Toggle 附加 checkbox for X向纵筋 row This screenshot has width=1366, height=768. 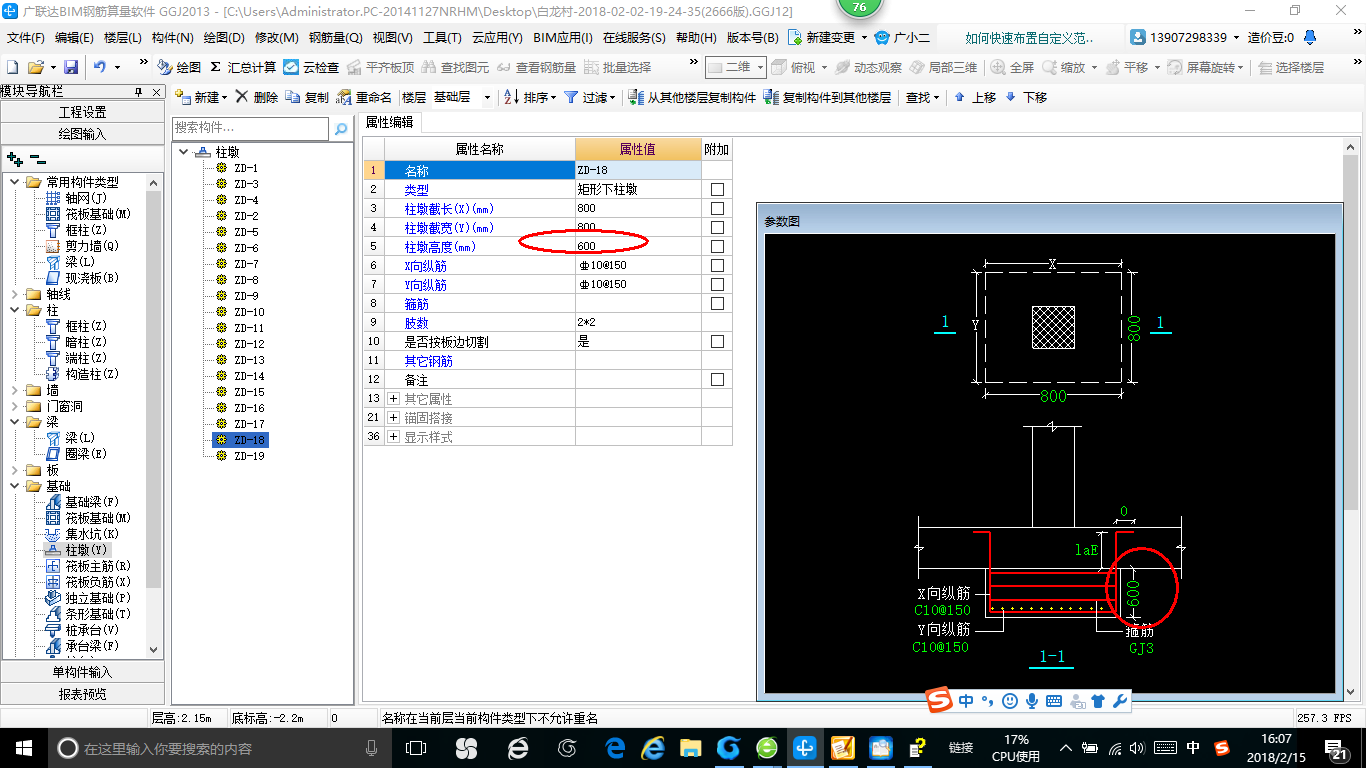(x=717, y=265)
